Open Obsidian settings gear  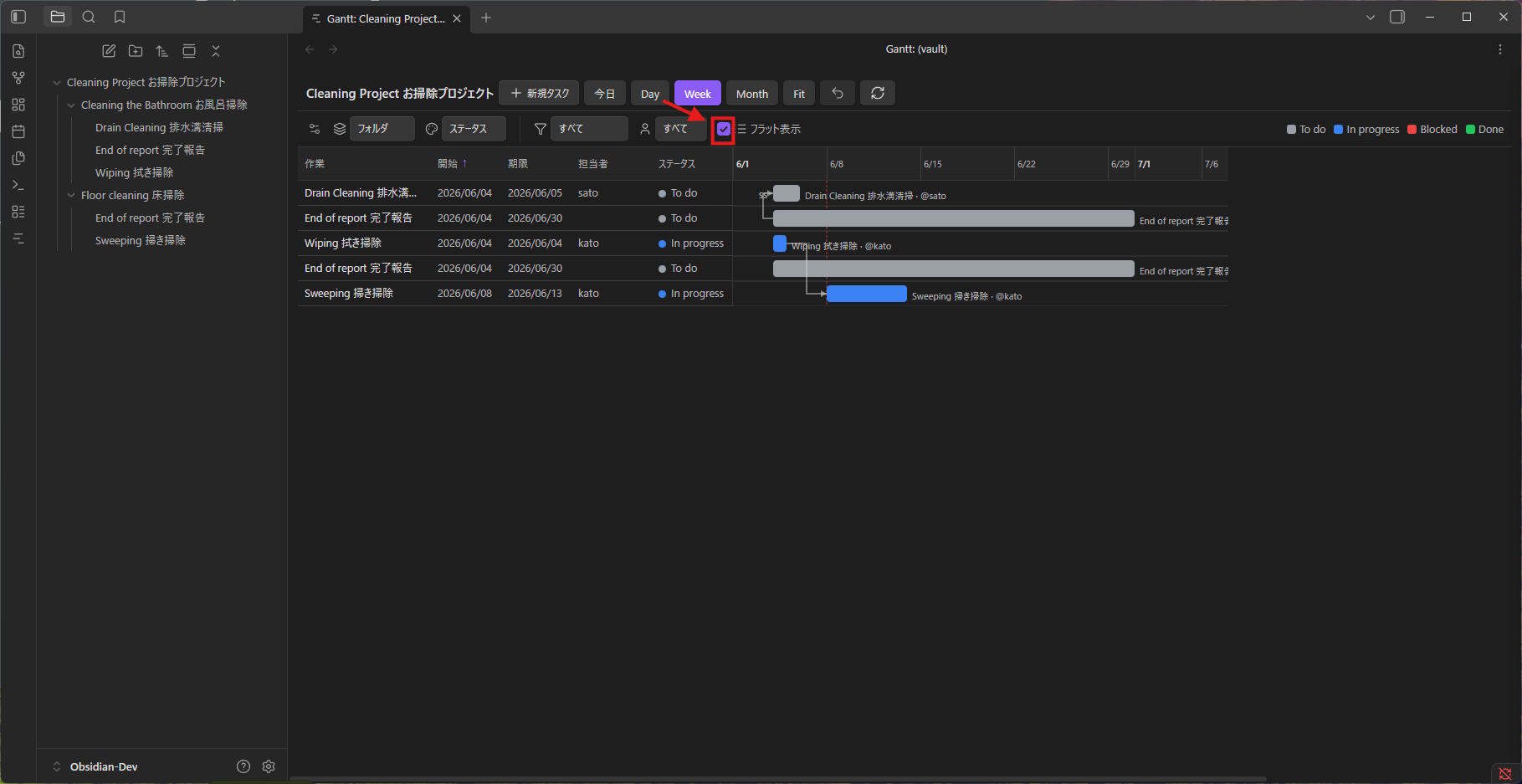coord(269,766)
